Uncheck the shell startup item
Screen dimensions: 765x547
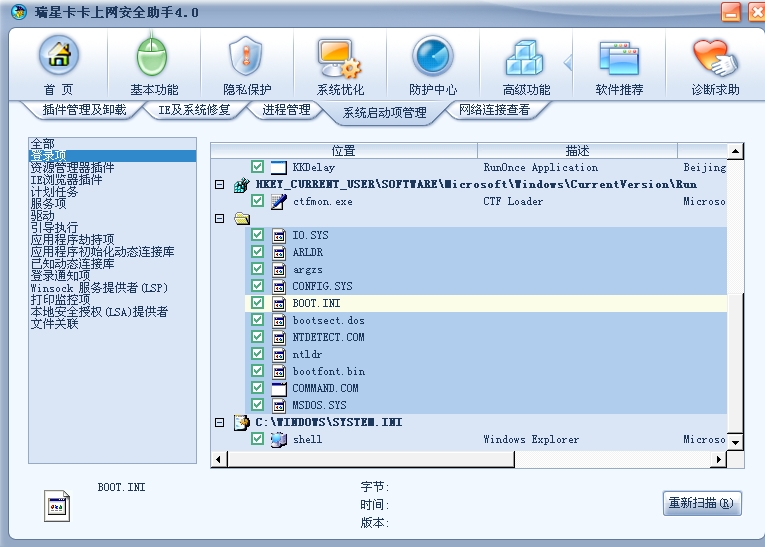tap(257, 439)
